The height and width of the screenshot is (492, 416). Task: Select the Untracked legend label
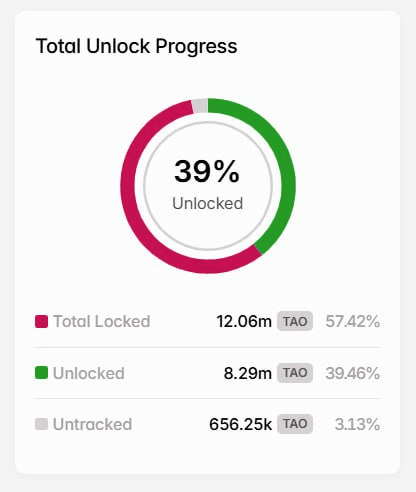[x=92, y=424]
